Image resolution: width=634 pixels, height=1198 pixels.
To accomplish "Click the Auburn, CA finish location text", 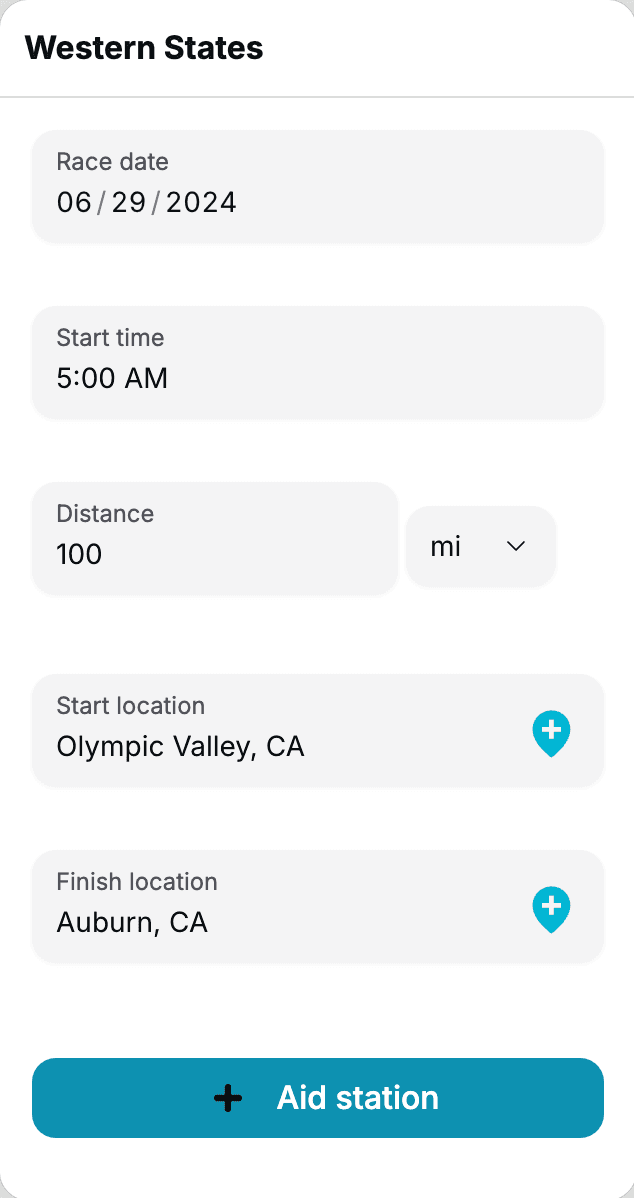I will click(132, 922).
